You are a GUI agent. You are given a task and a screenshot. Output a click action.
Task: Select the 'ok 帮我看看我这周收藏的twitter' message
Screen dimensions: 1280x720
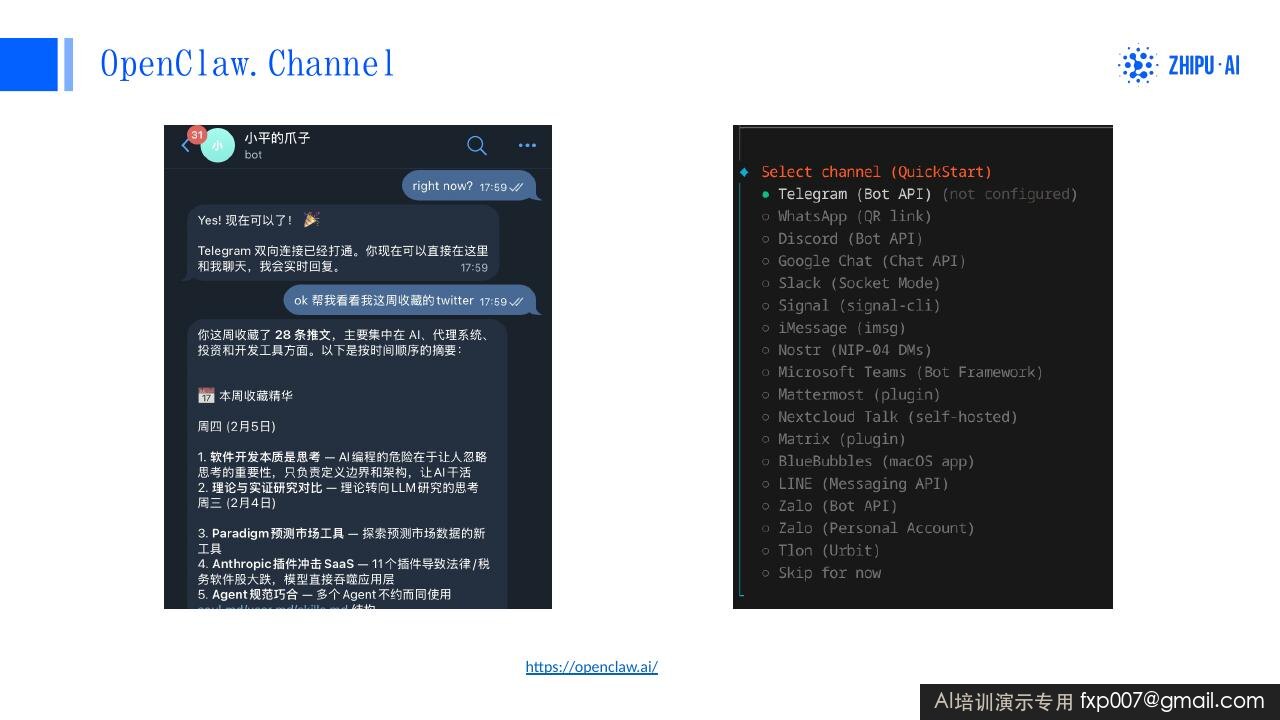coord(410,300)
